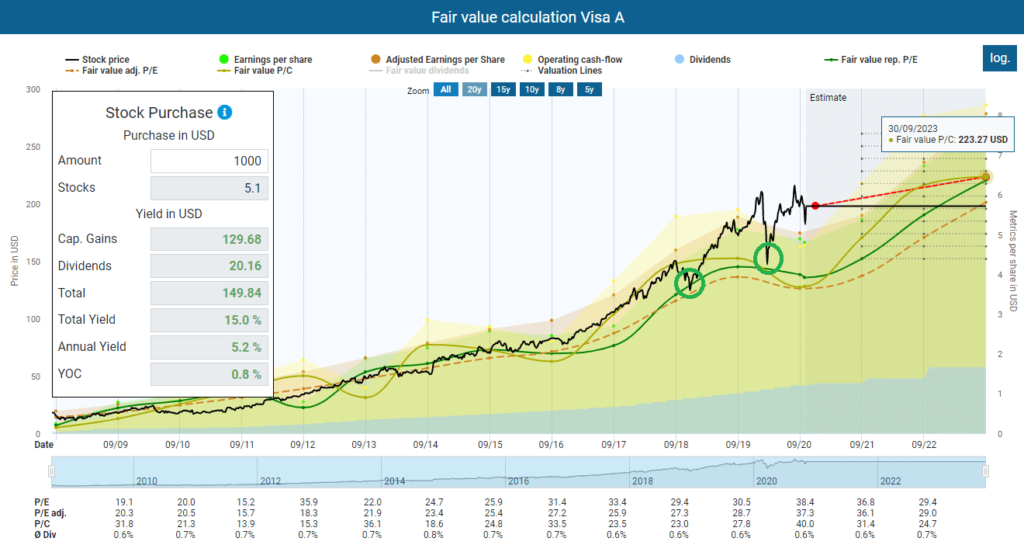Toggle Dividends legend series
Viewport: 1024px width, 545px height.
pyautogui.click(x=703, y=59)
